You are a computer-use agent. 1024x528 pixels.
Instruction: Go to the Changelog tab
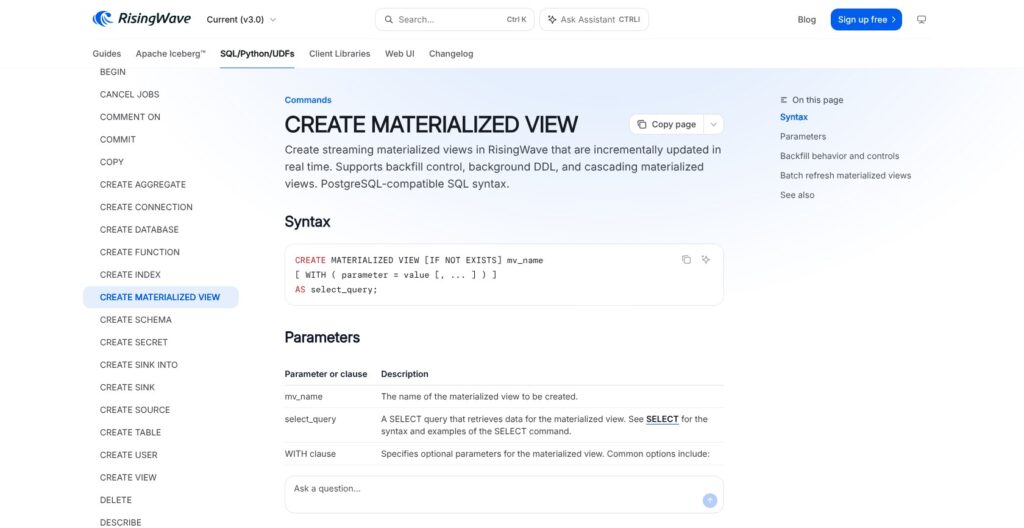tap(451, 54)
